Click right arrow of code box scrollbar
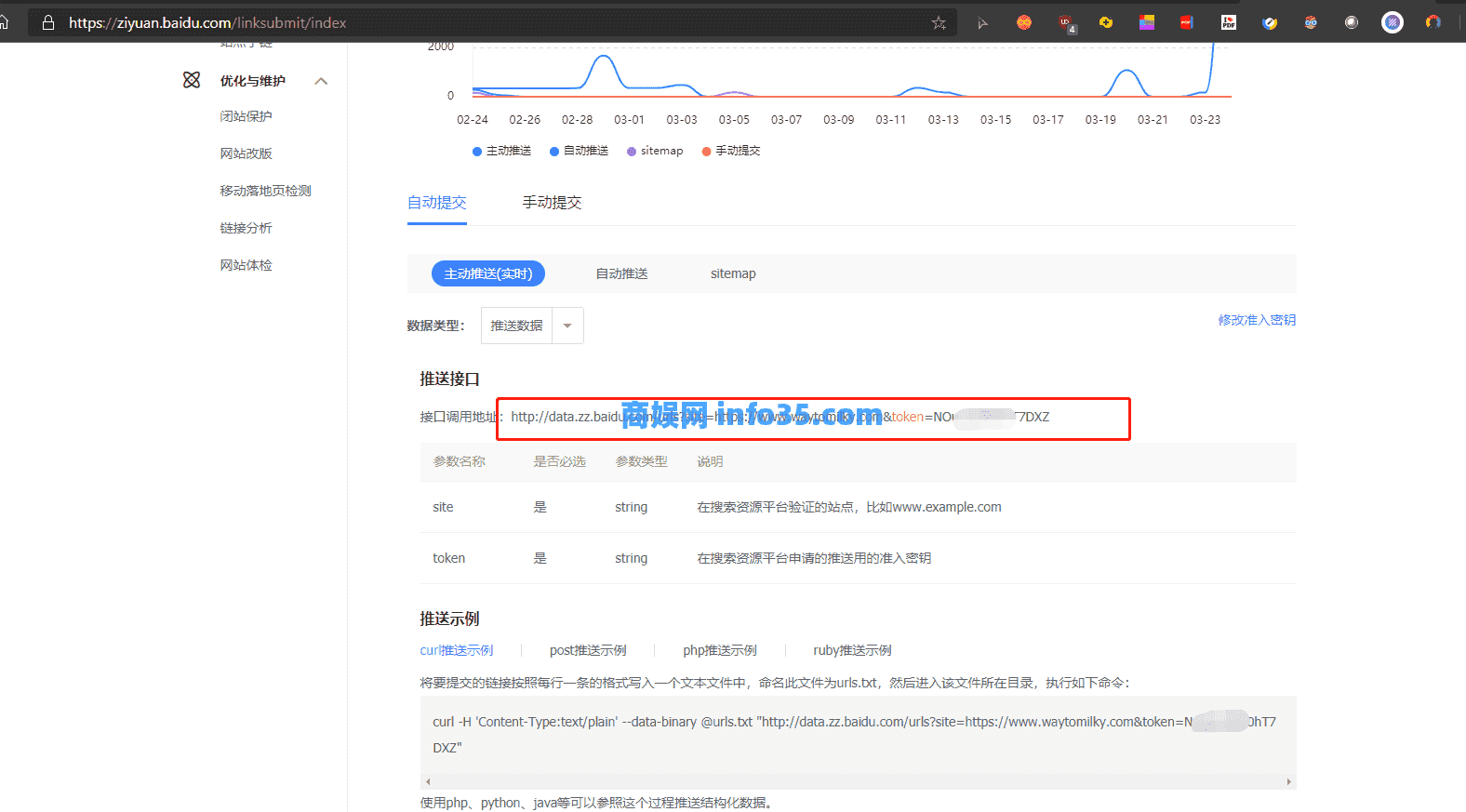 (x=1288, y=782)
